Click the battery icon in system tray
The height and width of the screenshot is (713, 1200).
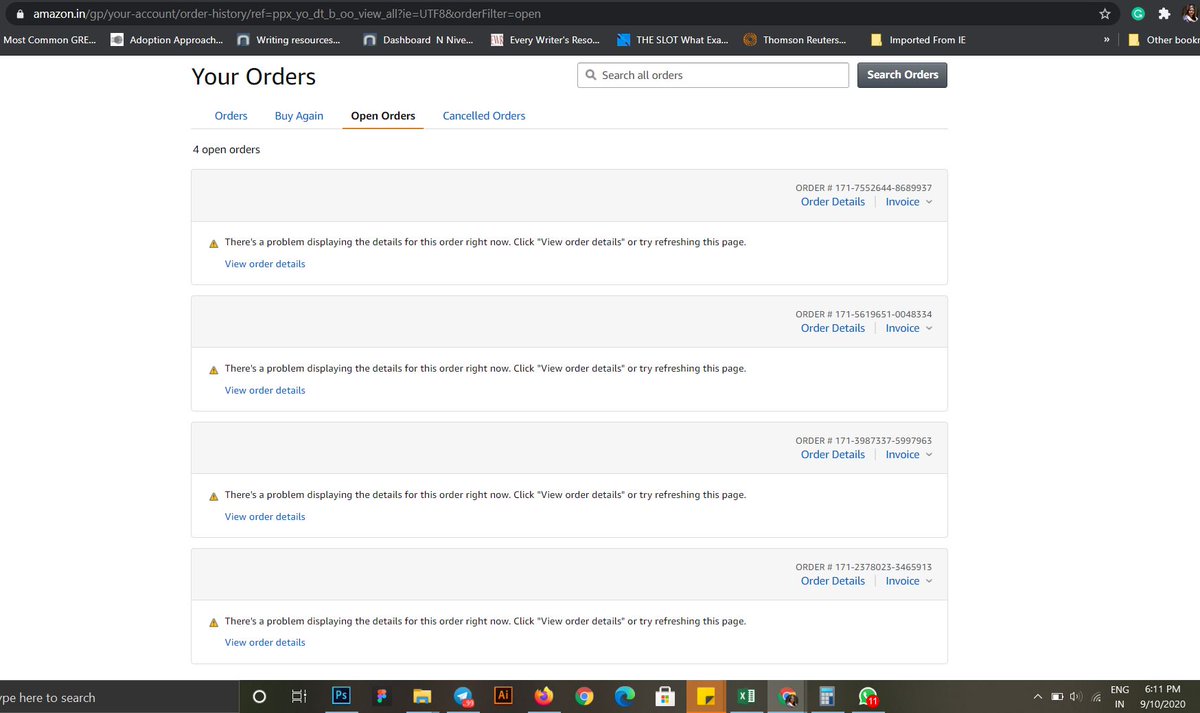[x=1057, y=697]
